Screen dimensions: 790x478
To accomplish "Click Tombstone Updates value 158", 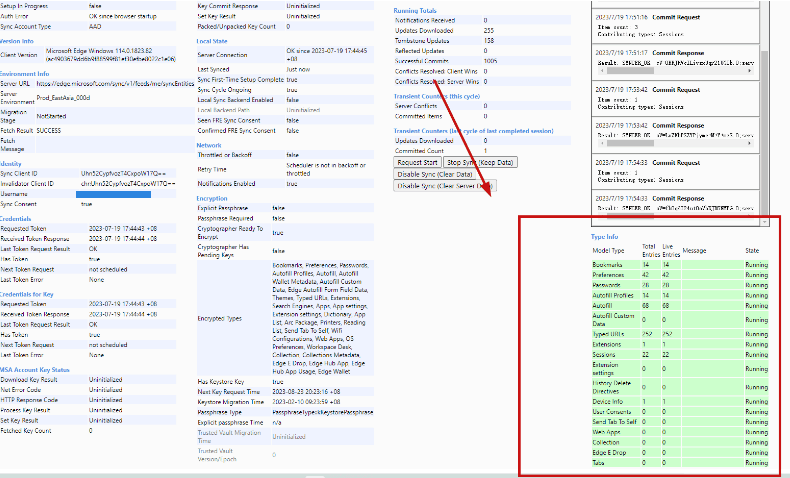I will click(x=489, y=41).
